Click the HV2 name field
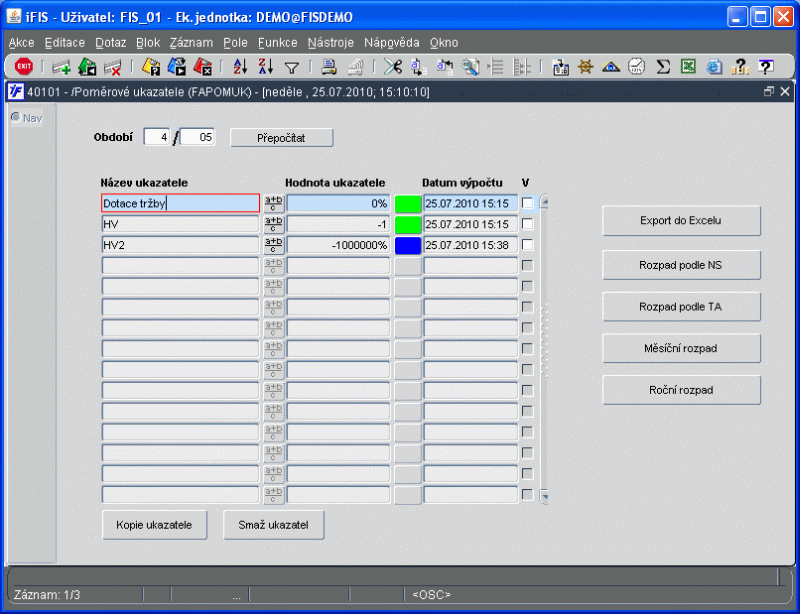Viewport: 800px width, 614px height. coord(181,245)
